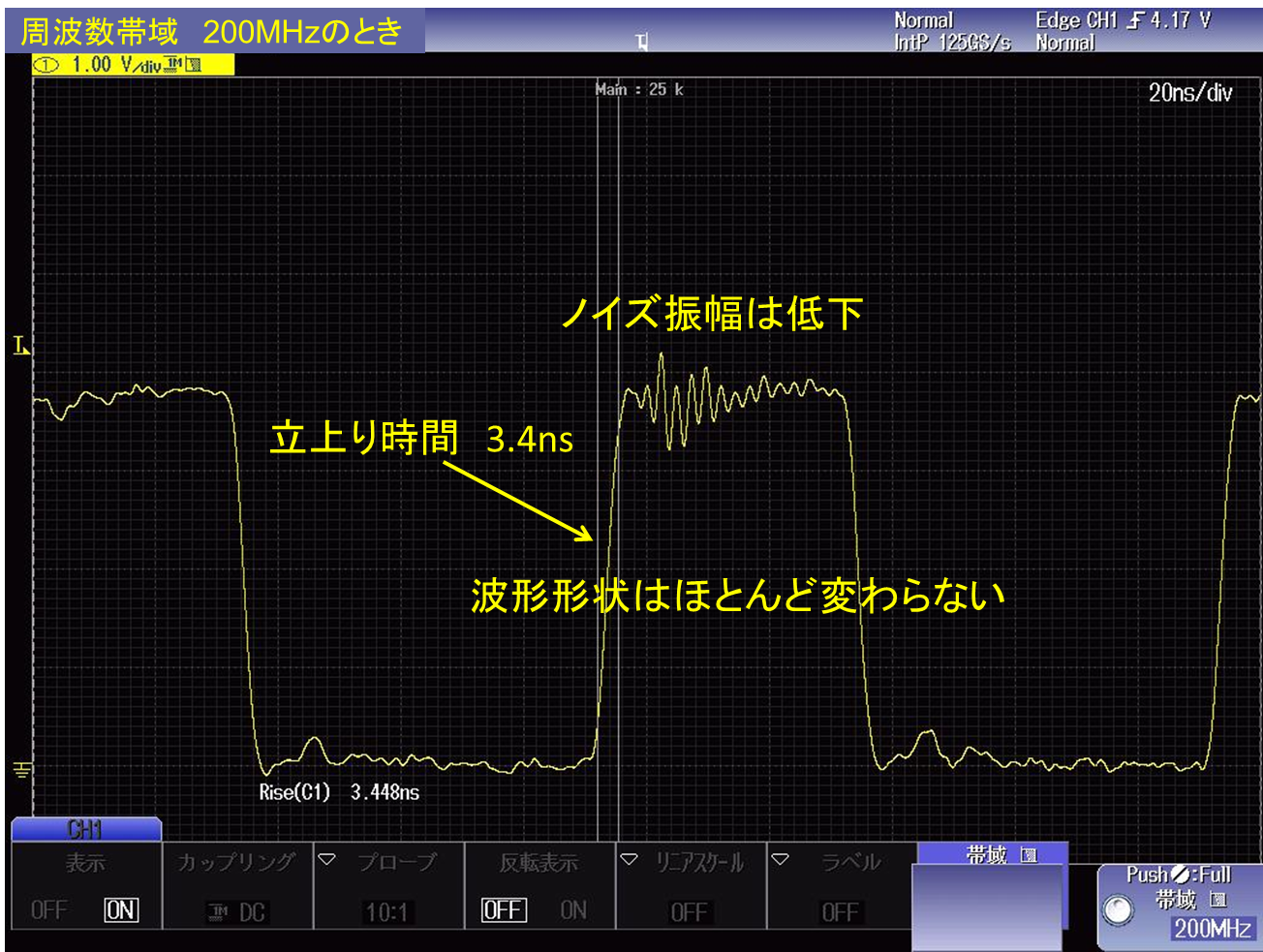Set 表示 display to ON

[121, 910]
